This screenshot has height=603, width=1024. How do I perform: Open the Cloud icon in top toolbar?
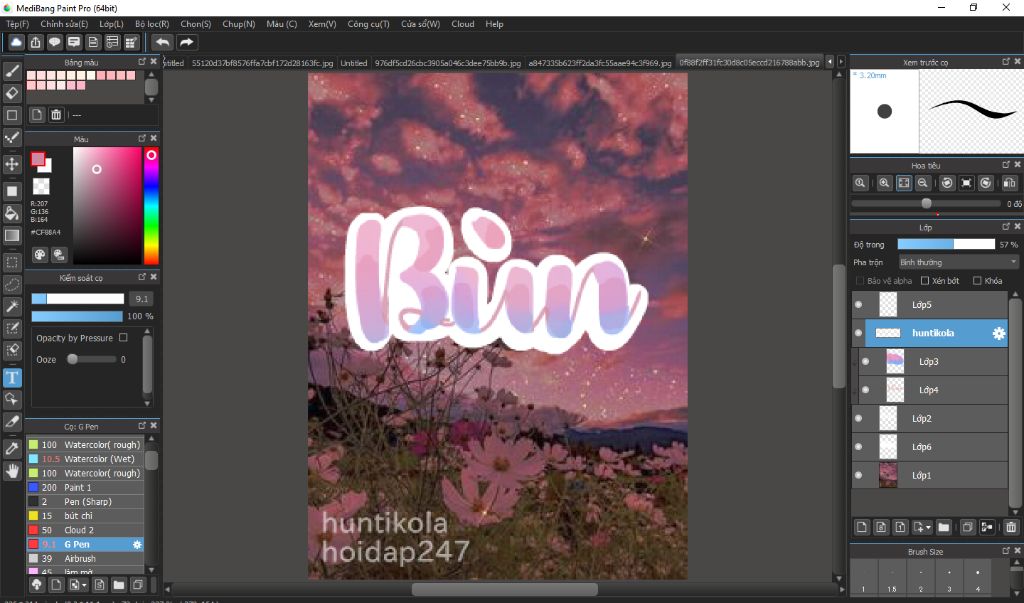point(16,42)
